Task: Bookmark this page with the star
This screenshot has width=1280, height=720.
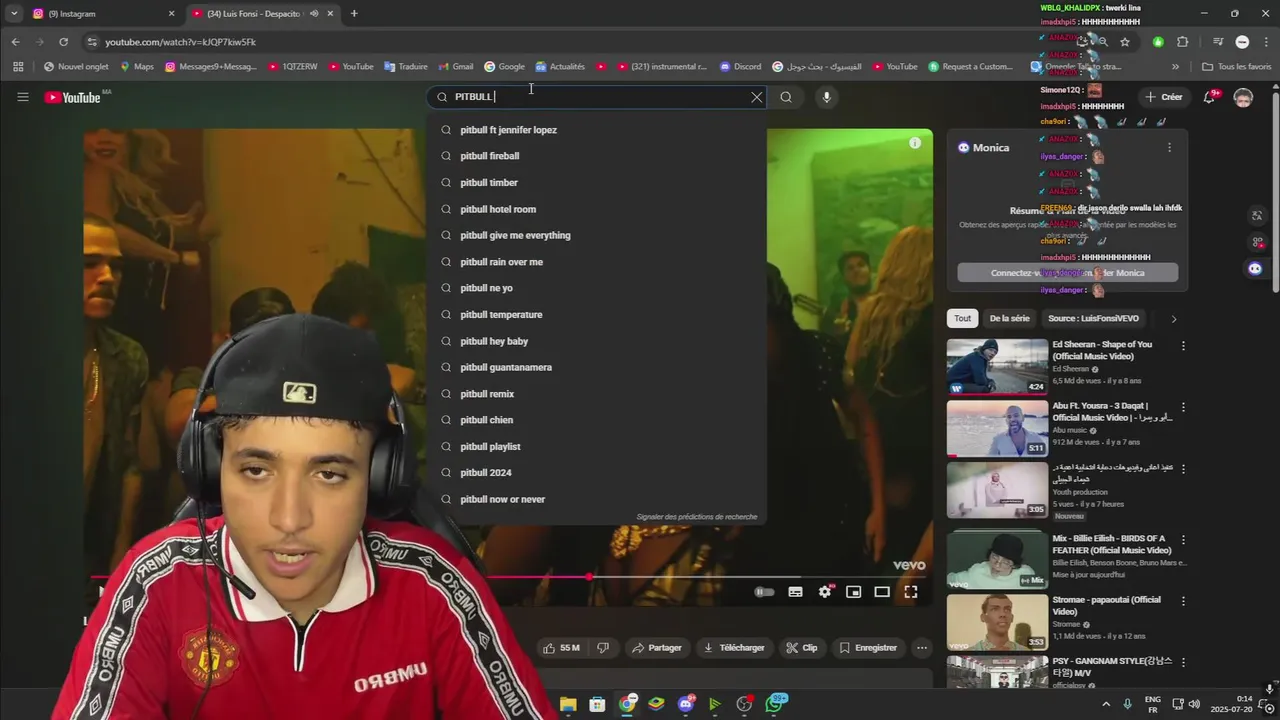Action: coord(1125,42)
